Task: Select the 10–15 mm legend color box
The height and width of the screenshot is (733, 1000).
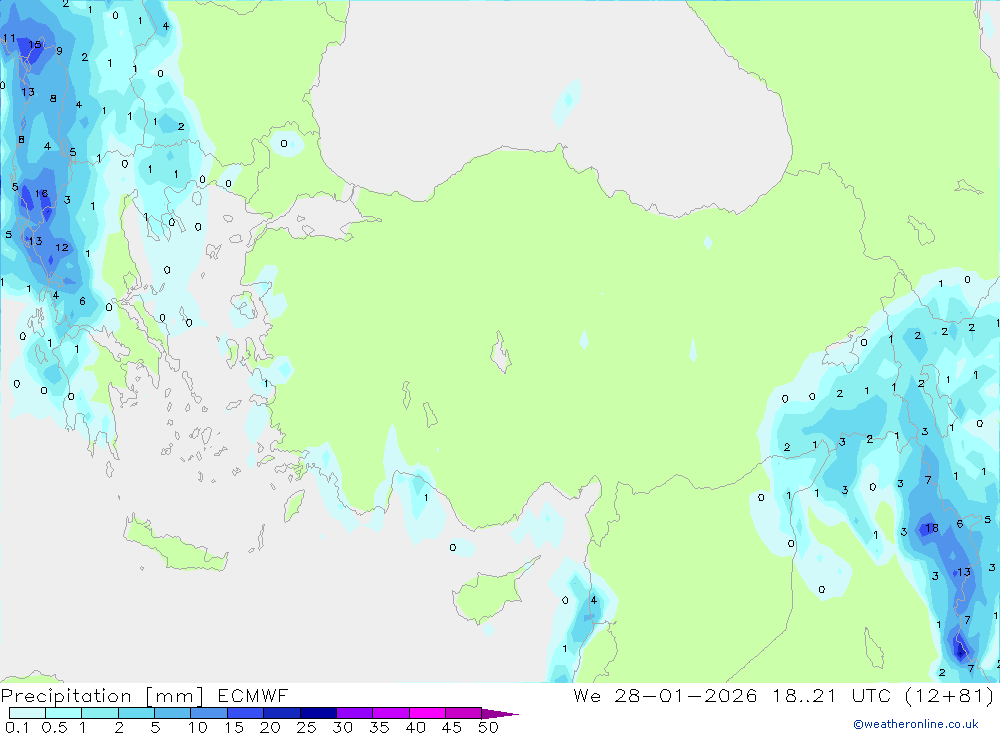Action: pos(209,713)
